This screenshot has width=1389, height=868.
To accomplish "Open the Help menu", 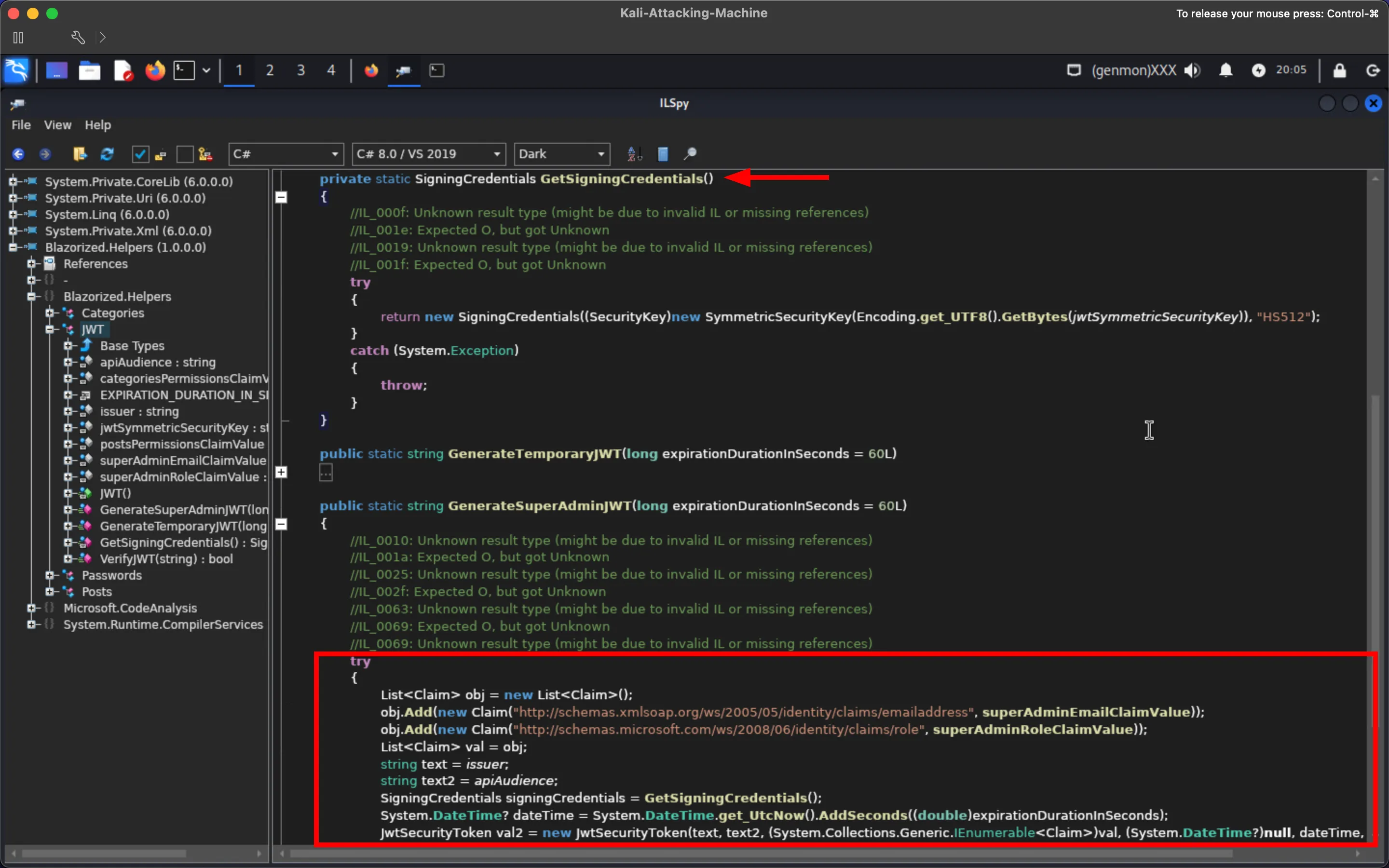I will coord(97,124).
